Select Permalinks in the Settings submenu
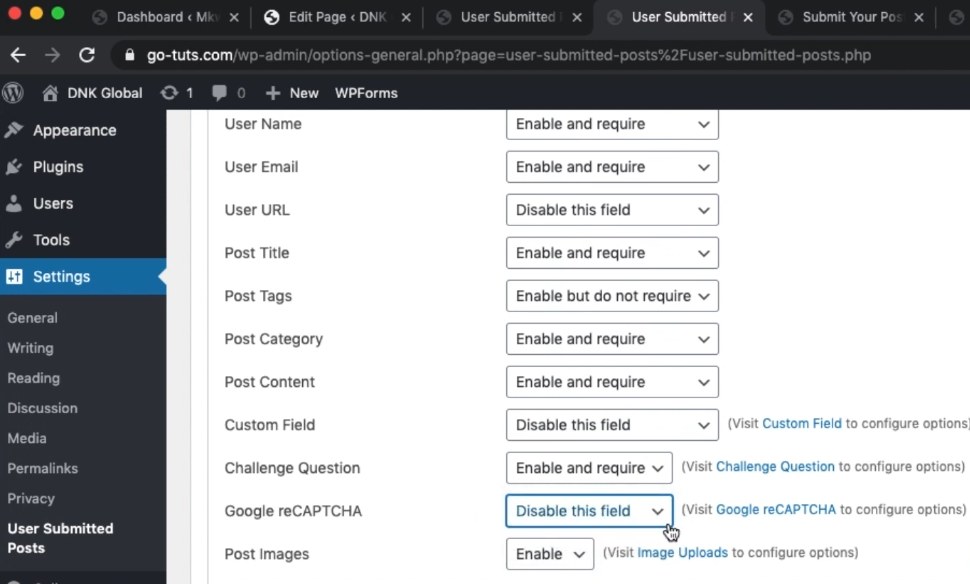Viewport: 970px width, 584px height. pyautogui.click(x=42, y=468)
